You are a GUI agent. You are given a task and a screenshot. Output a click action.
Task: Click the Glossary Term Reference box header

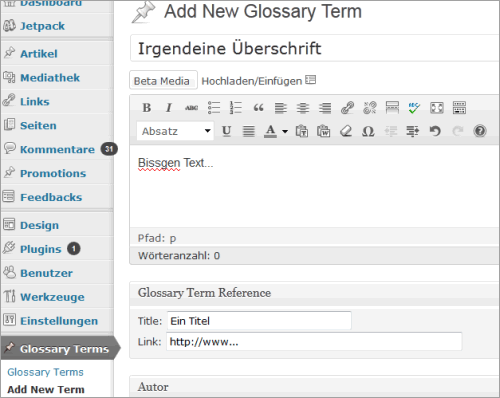(x=315, y=293)
